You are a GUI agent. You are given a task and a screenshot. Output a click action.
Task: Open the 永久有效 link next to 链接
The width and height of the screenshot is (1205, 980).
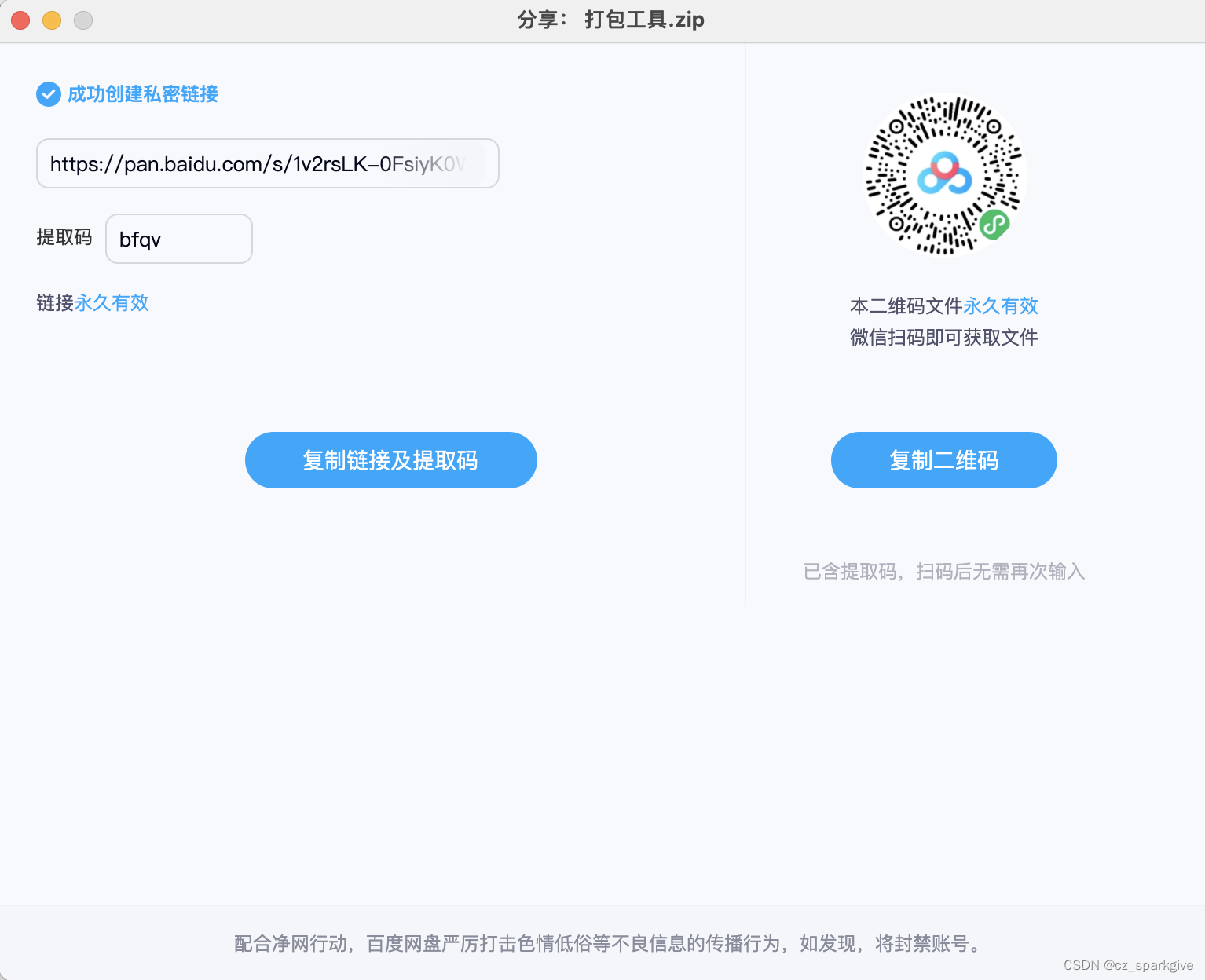point(111,303)
